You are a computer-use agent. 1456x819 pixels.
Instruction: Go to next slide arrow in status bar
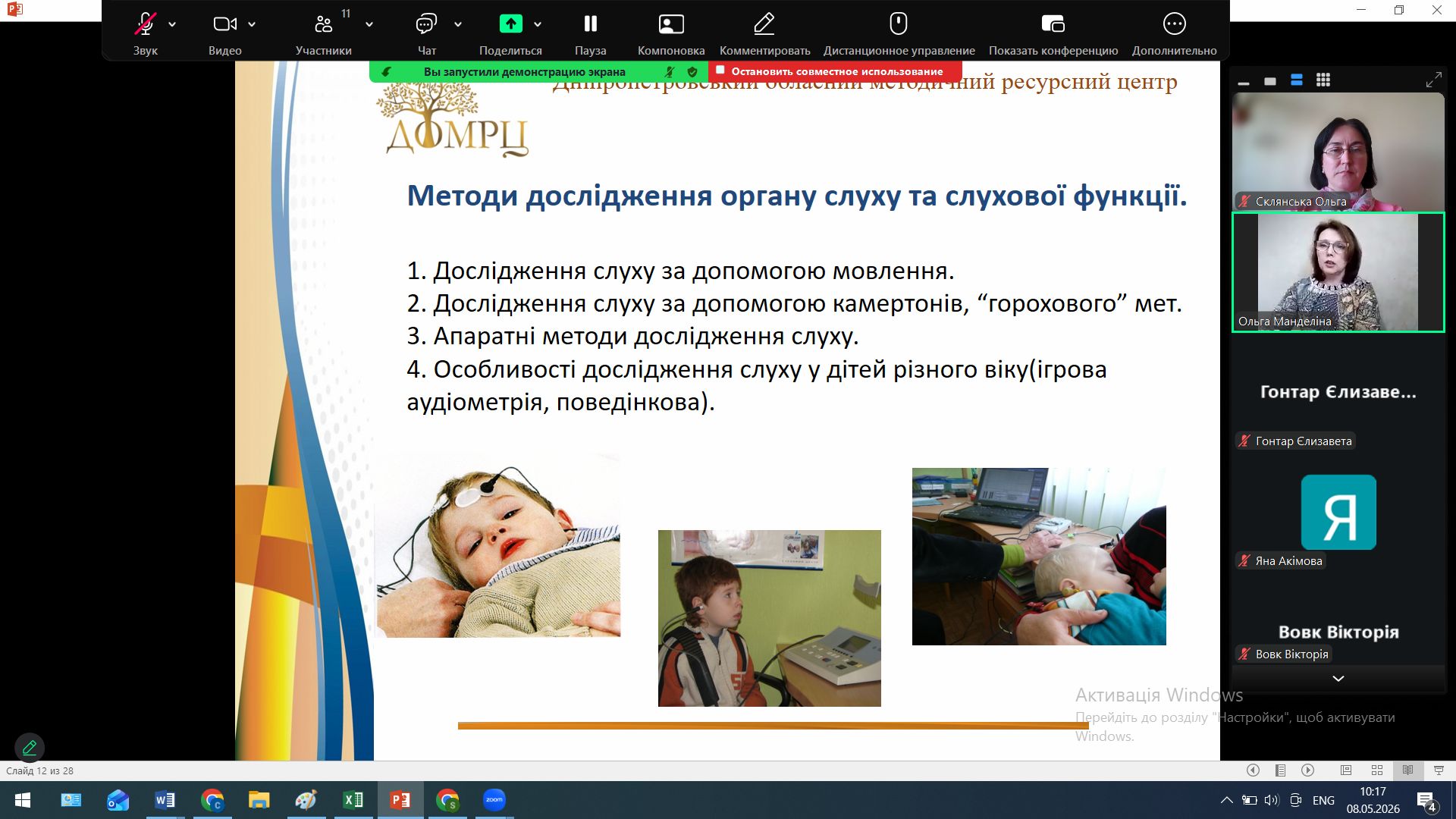1308,770
